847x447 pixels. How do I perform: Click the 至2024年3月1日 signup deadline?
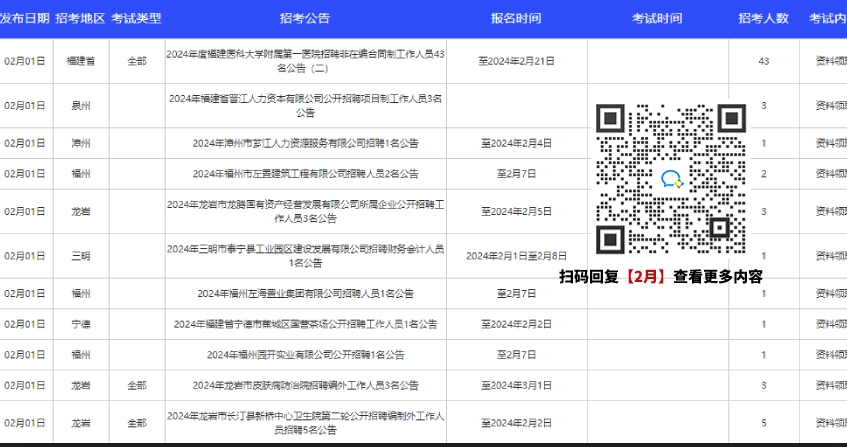click(x=516, y=385)
